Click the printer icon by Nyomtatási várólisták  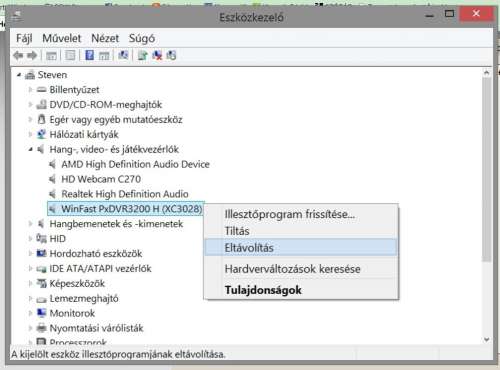coord(41,328)
